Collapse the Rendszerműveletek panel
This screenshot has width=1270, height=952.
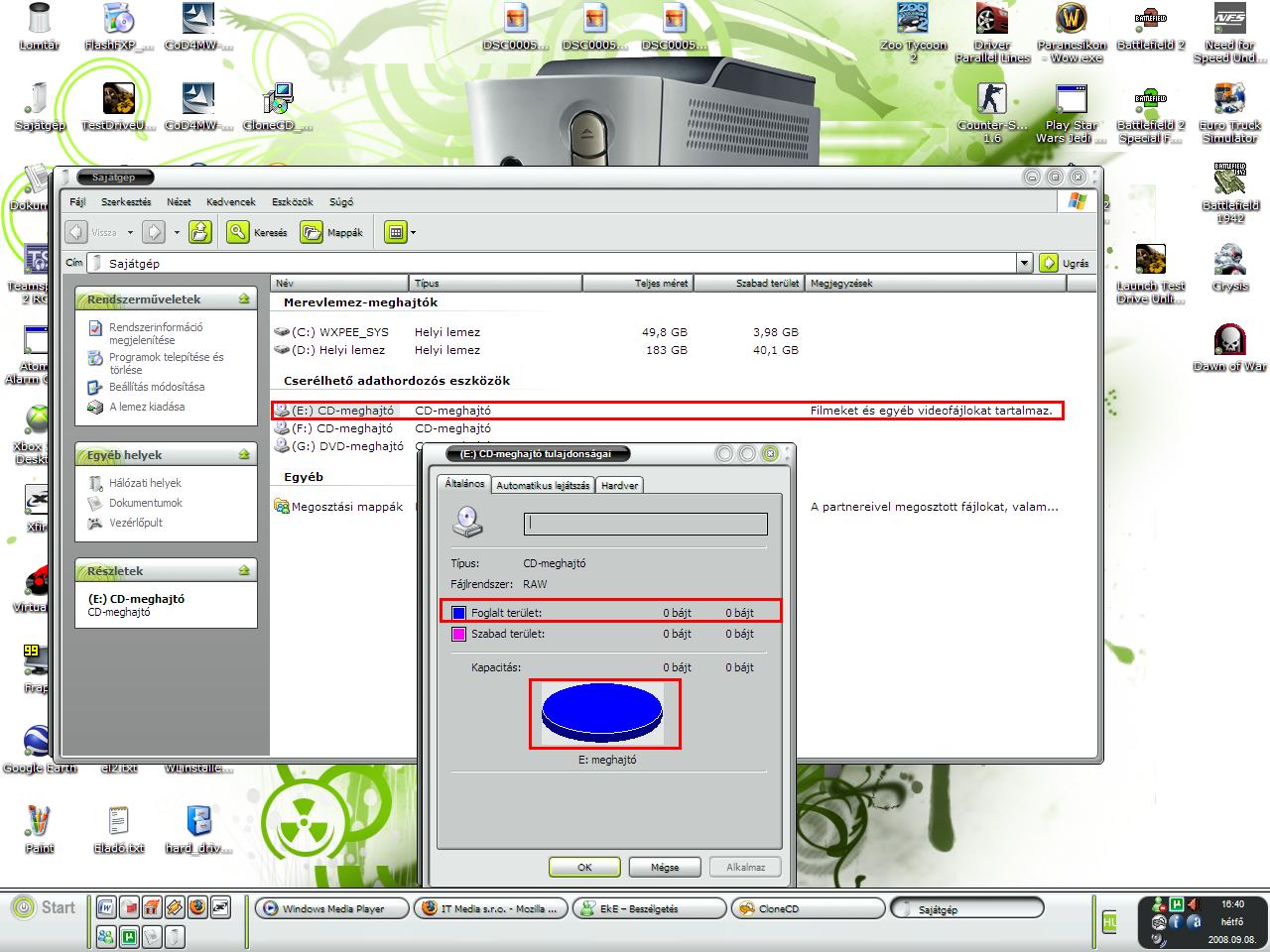coord(244,298)
